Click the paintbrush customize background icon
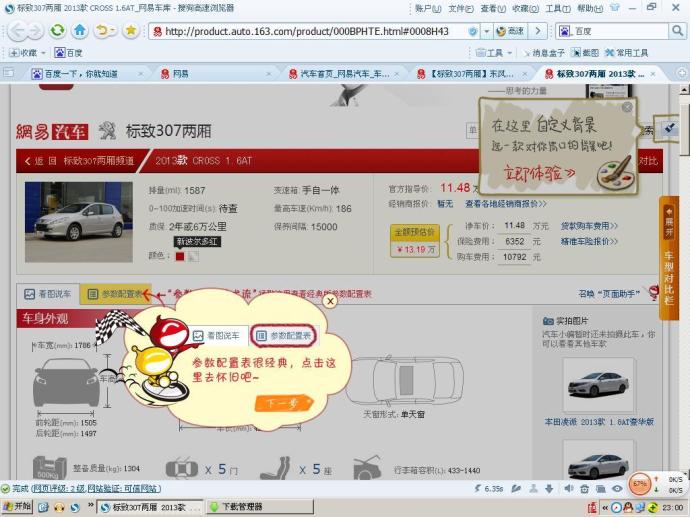Image resolution: width=690 pixels, height=517 pixels. tap(669, 128)
